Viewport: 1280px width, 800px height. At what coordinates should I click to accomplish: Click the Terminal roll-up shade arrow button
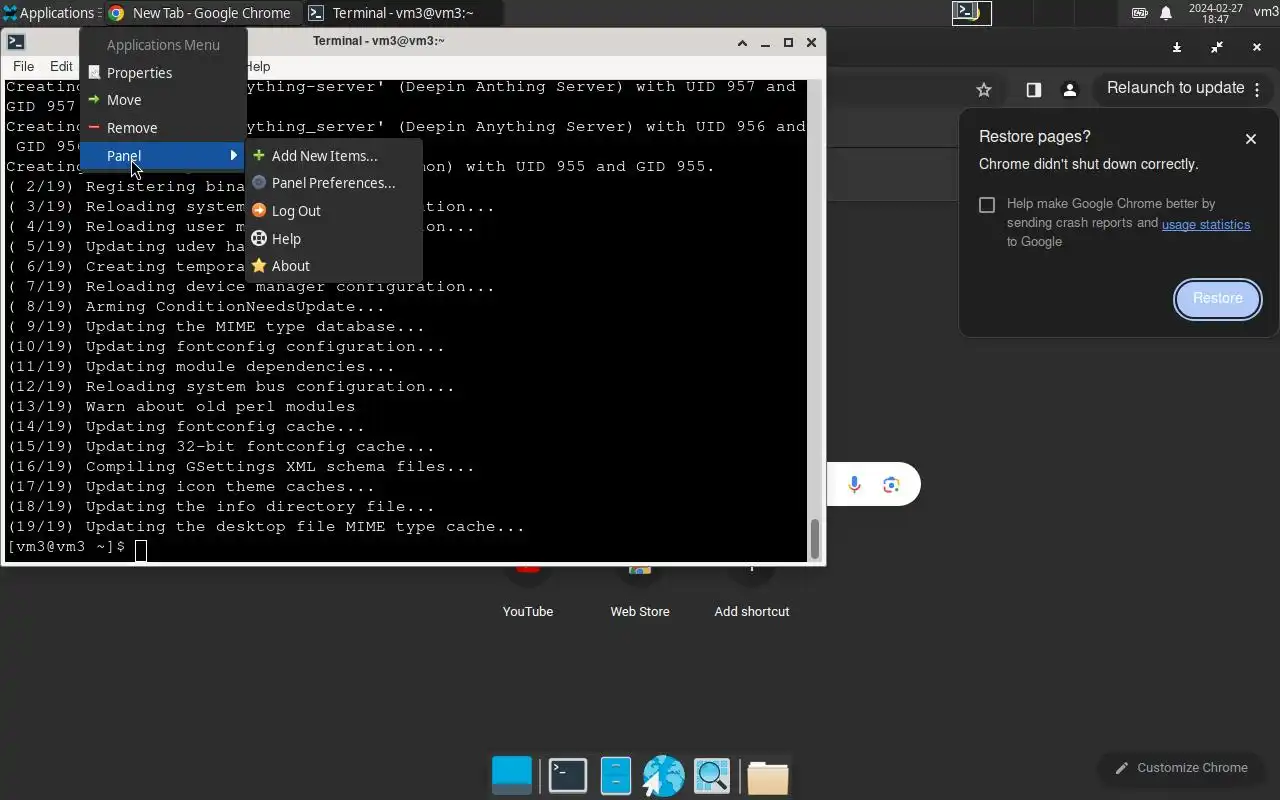coord(742,42)
